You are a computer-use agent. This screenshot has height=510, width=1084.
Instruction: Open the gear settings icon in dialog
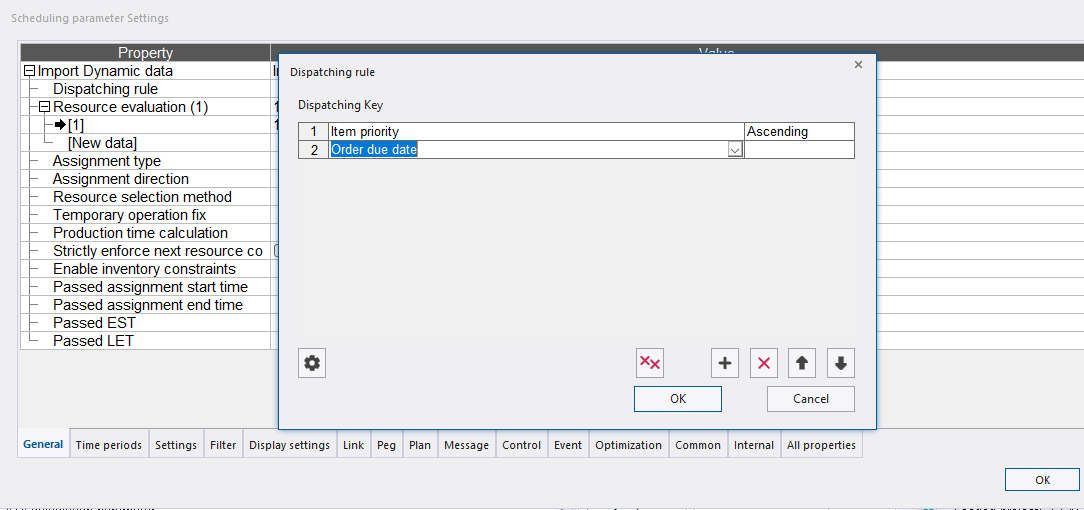pos(312,363)
